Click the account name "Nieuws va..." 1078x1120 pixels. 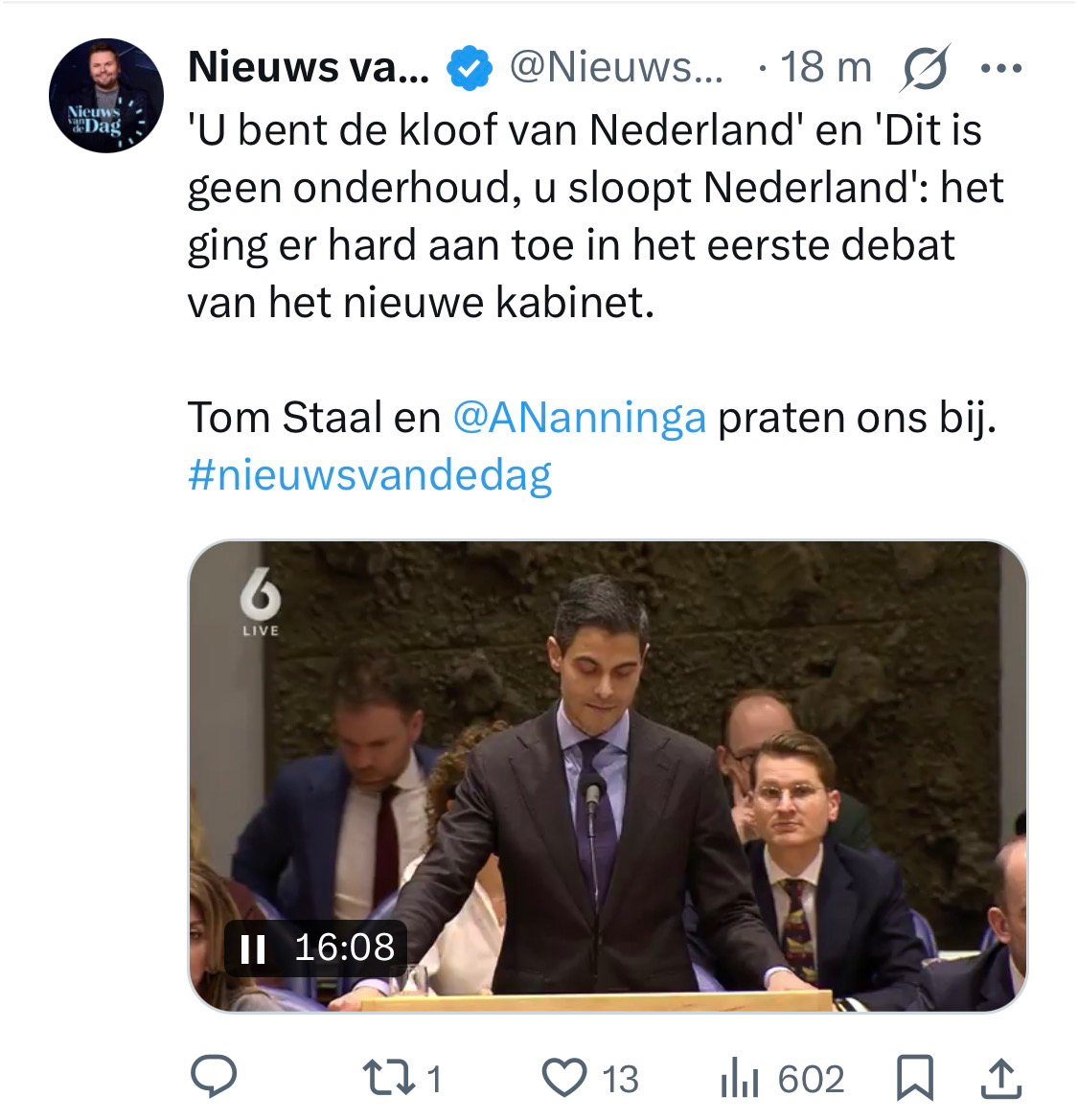[x=309, y=67]
